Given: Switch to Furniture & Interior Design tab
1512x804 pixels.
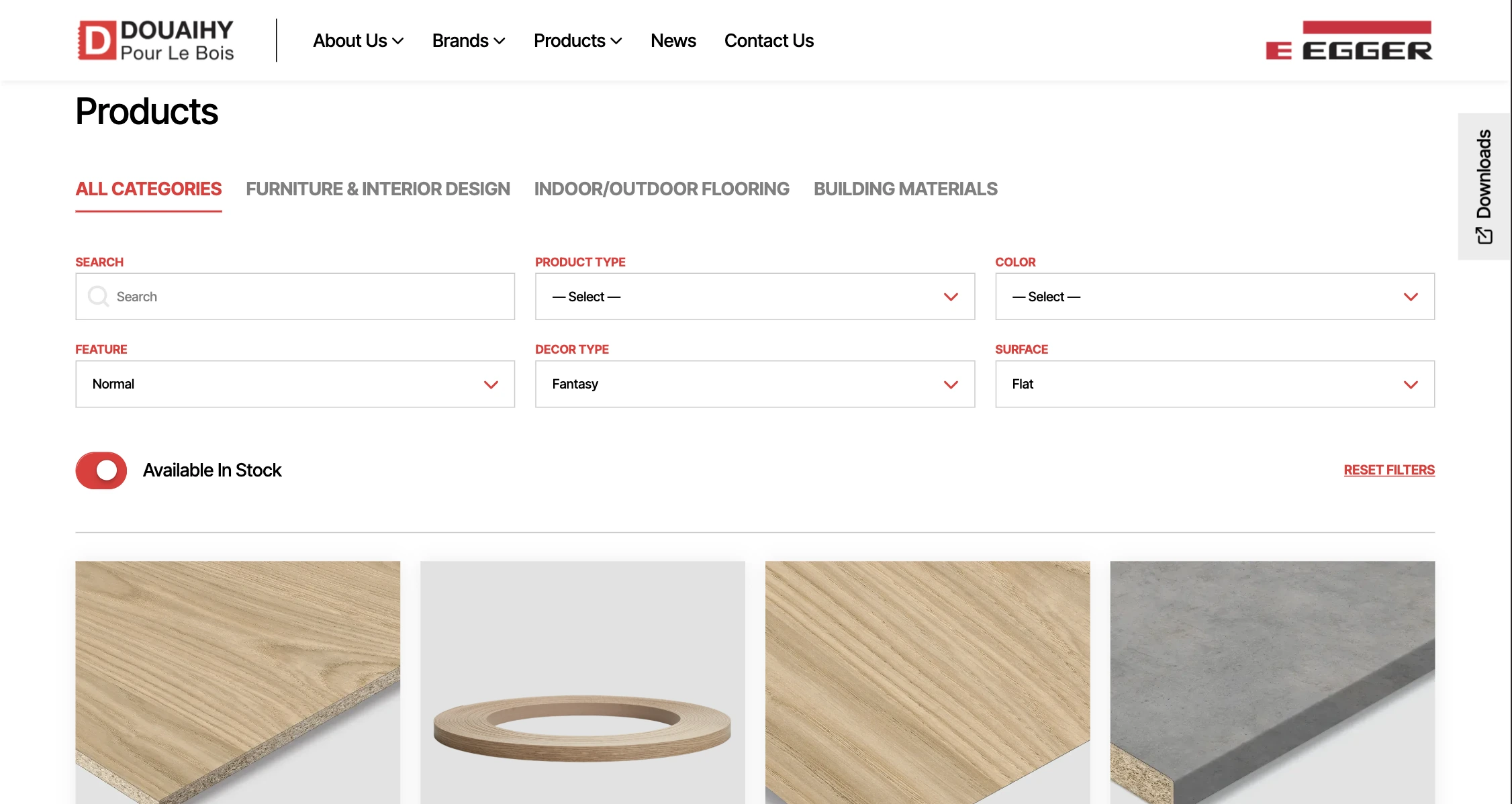Looking at the screenshot, I should point(378,189).
